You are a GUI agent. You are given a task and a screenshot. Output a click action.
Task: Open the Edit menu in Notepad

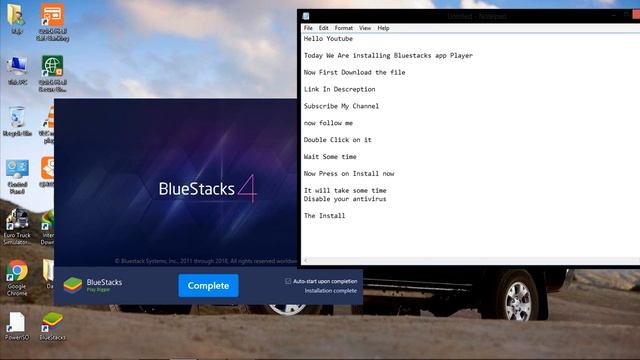pyautogui.click(x=323, y=28)
